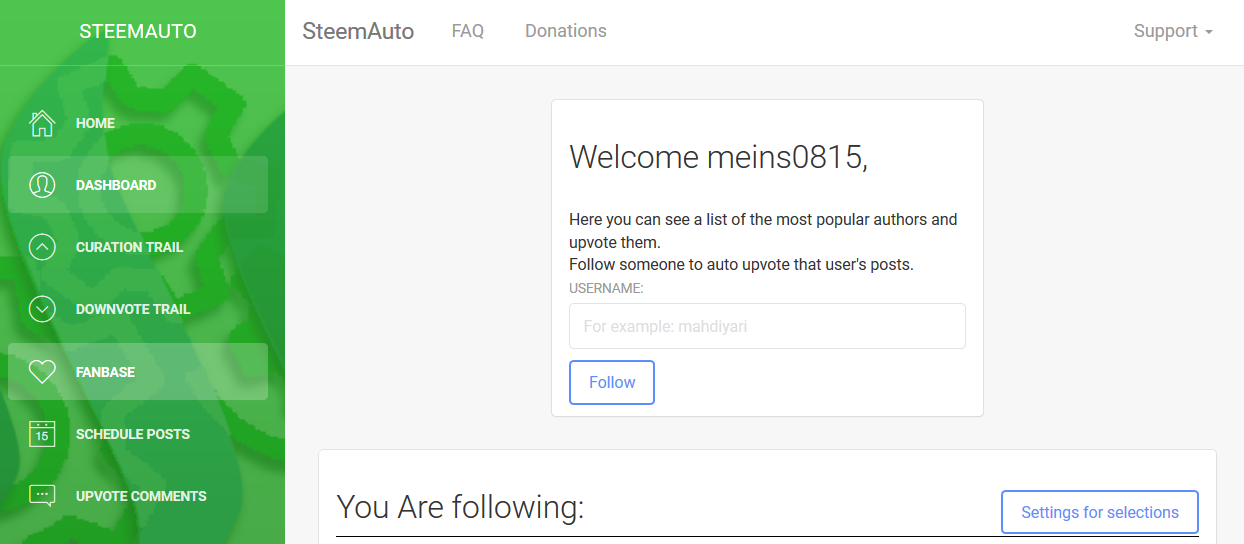Click the Dashboard user icon
The width and height of the screenshot is (1244, 544).
[42, 185]
